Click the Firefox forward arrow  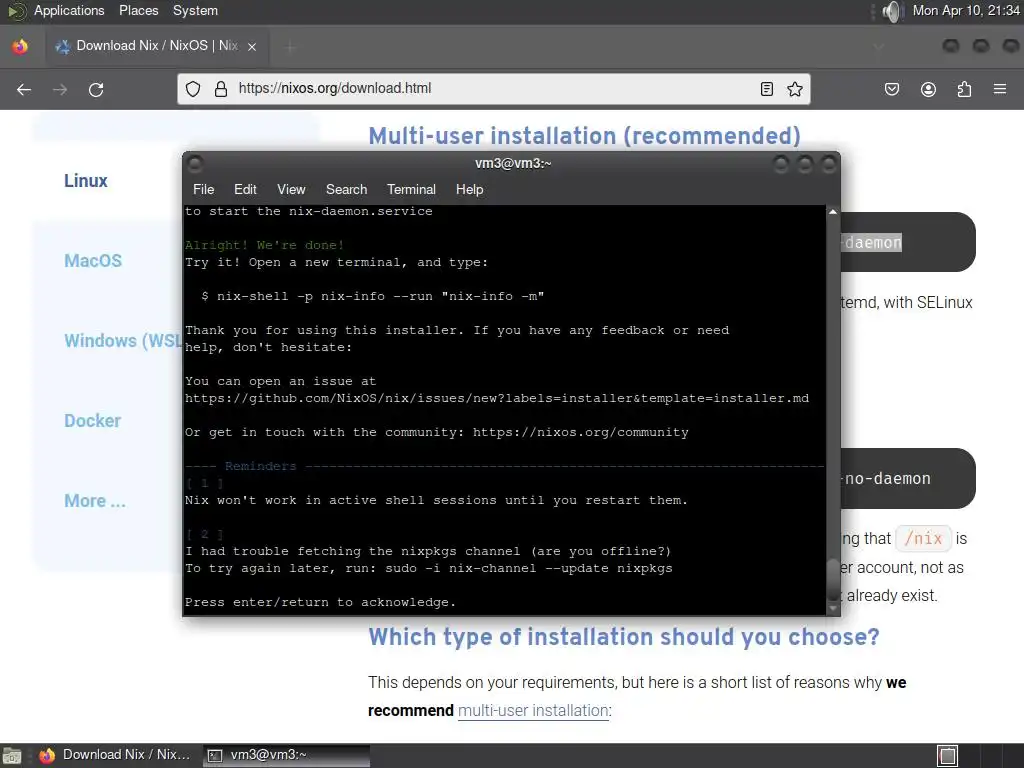tap(60, 89)
